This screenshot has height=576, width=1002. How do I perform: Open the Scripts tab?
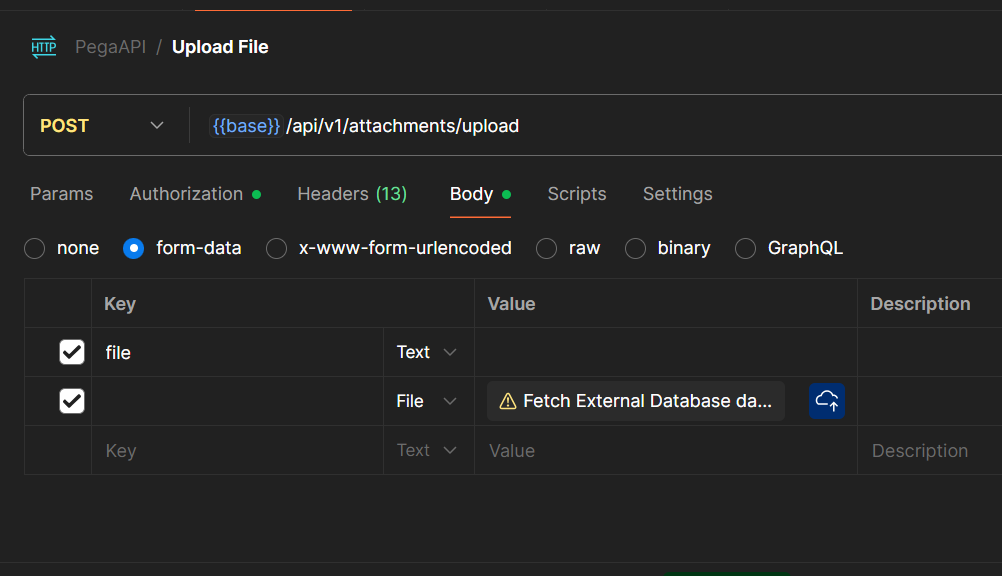coord(577,194)
